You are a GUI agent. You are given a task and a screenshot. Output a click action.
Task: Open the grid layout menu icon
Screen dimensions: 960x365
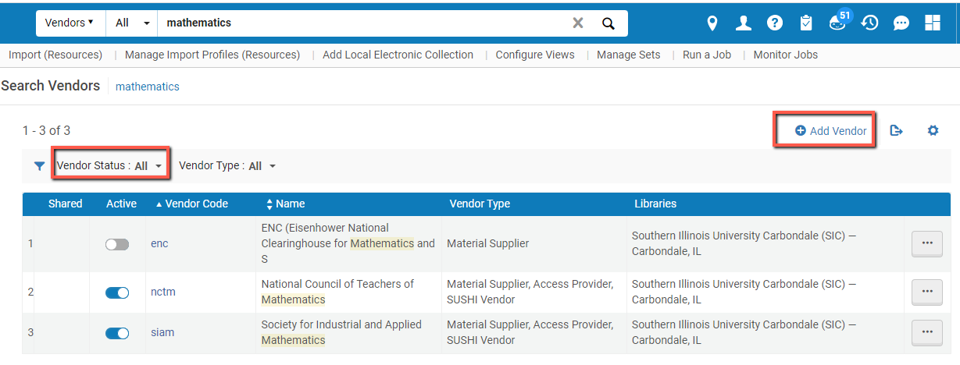pyautogui.click(x=932, y=23)
